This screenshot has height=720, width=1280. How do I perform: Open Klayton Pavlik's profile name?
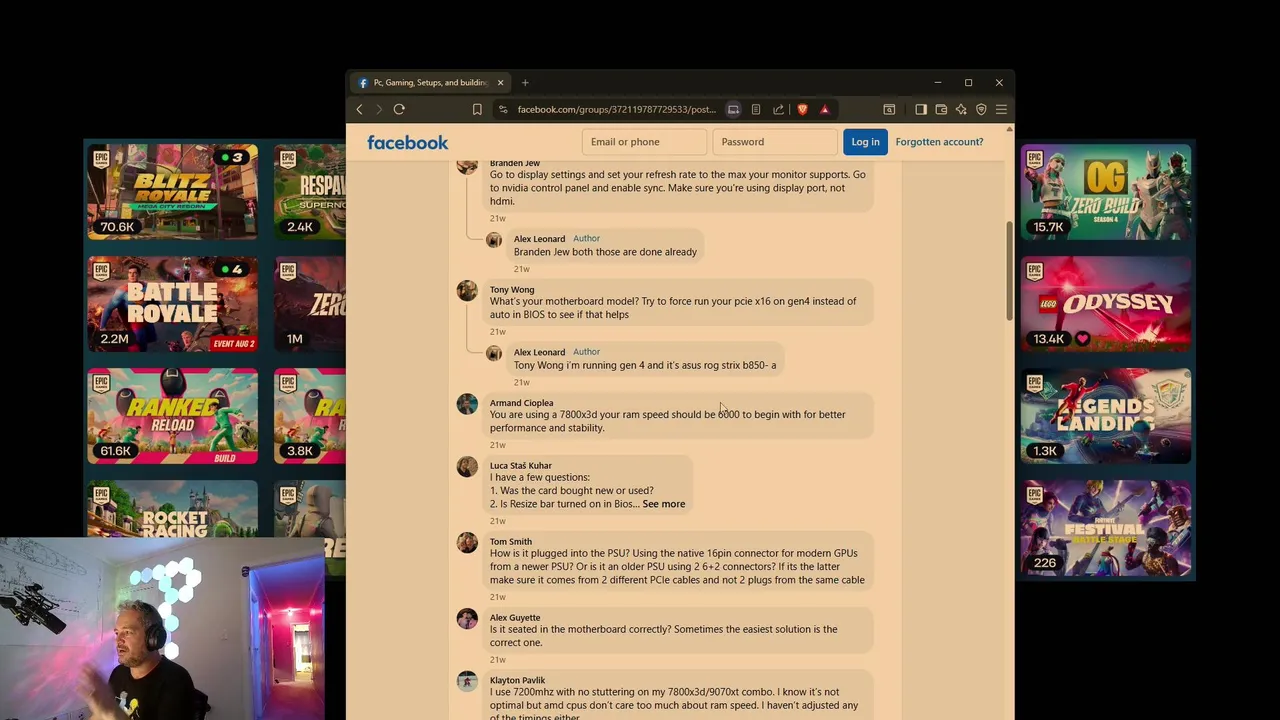517,681
